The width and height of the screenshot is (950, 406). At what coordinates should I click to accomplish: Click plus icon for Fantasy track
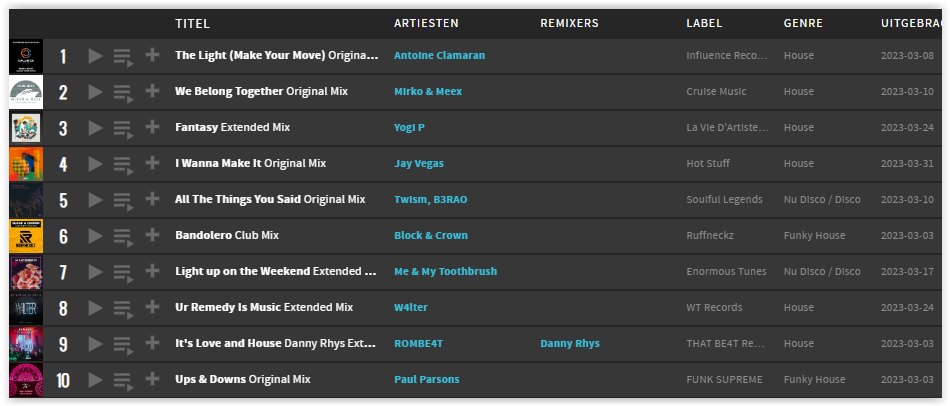(152, 127)
